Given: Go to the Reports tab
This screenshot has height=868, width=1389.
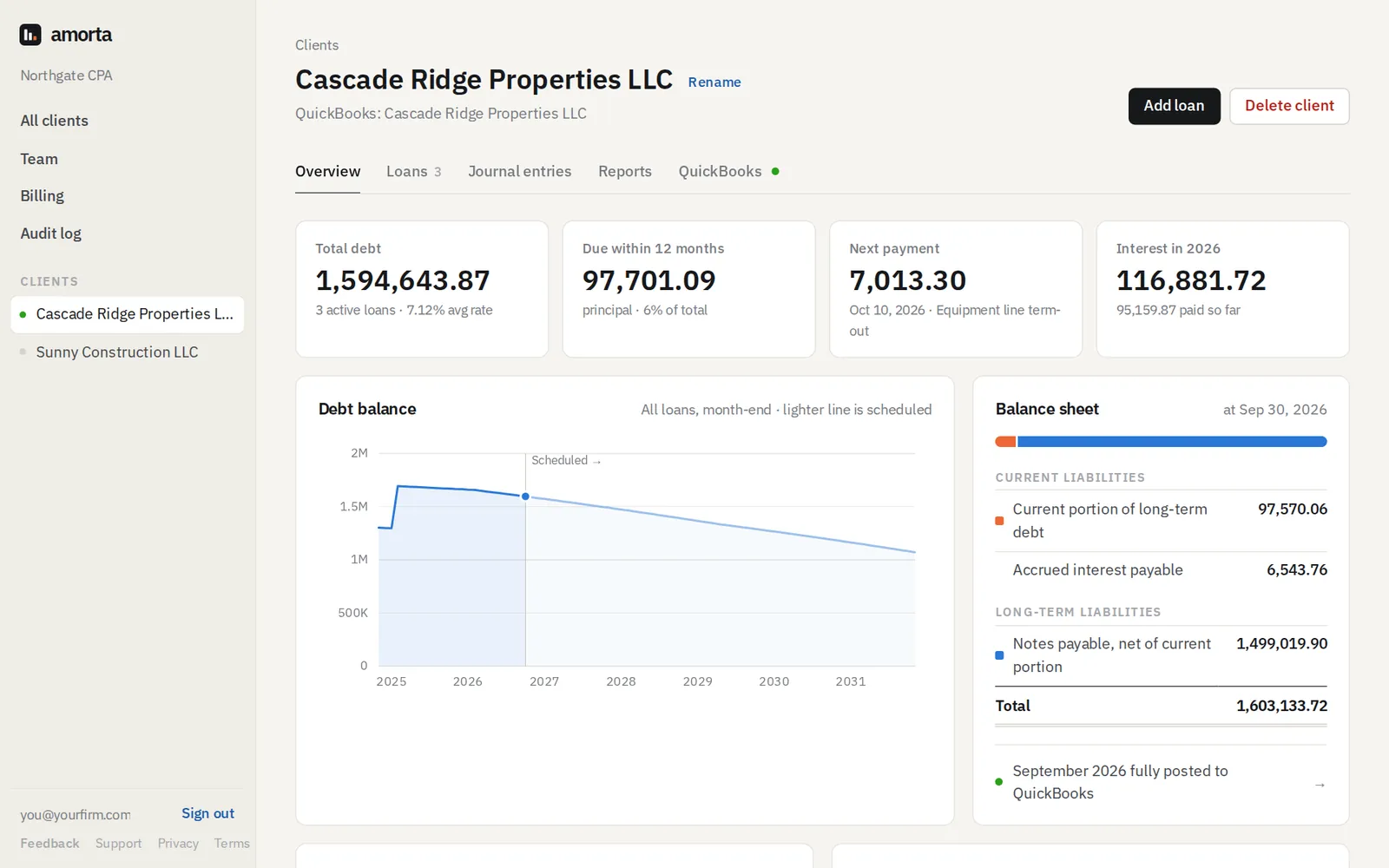Looking at the screenshot, I should pos(625,171).
